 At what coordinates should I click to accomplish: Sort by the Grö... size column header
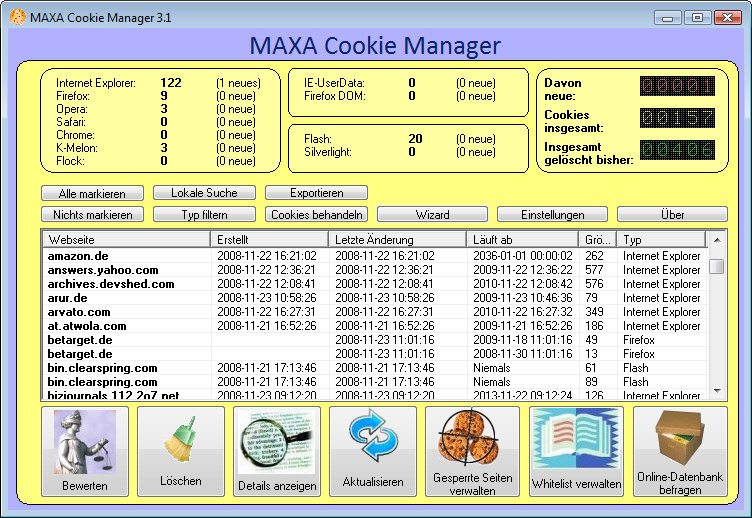(598, 239)
